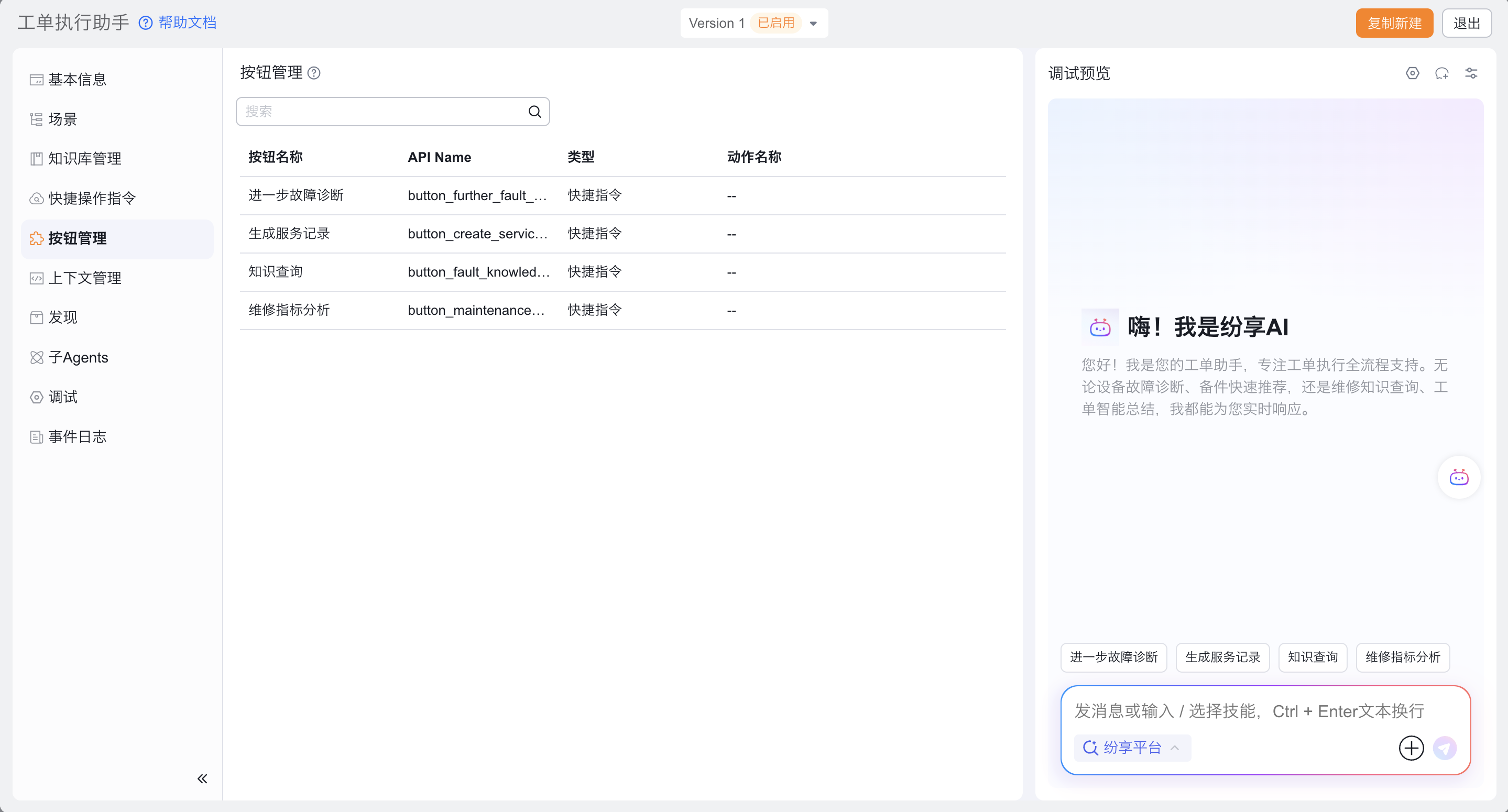
Task: Start a new chat via bubble icon
Action: point(1441,73)
